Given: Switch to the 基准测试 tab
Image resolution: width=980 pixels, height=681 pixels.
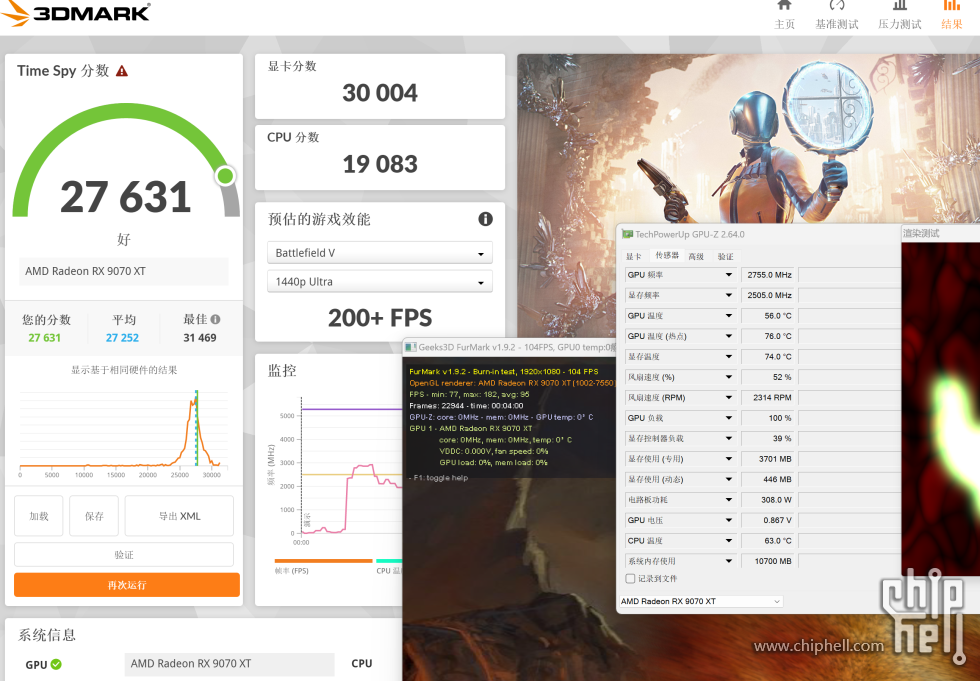Looking at the screenshot, I should tap(836, 15).
